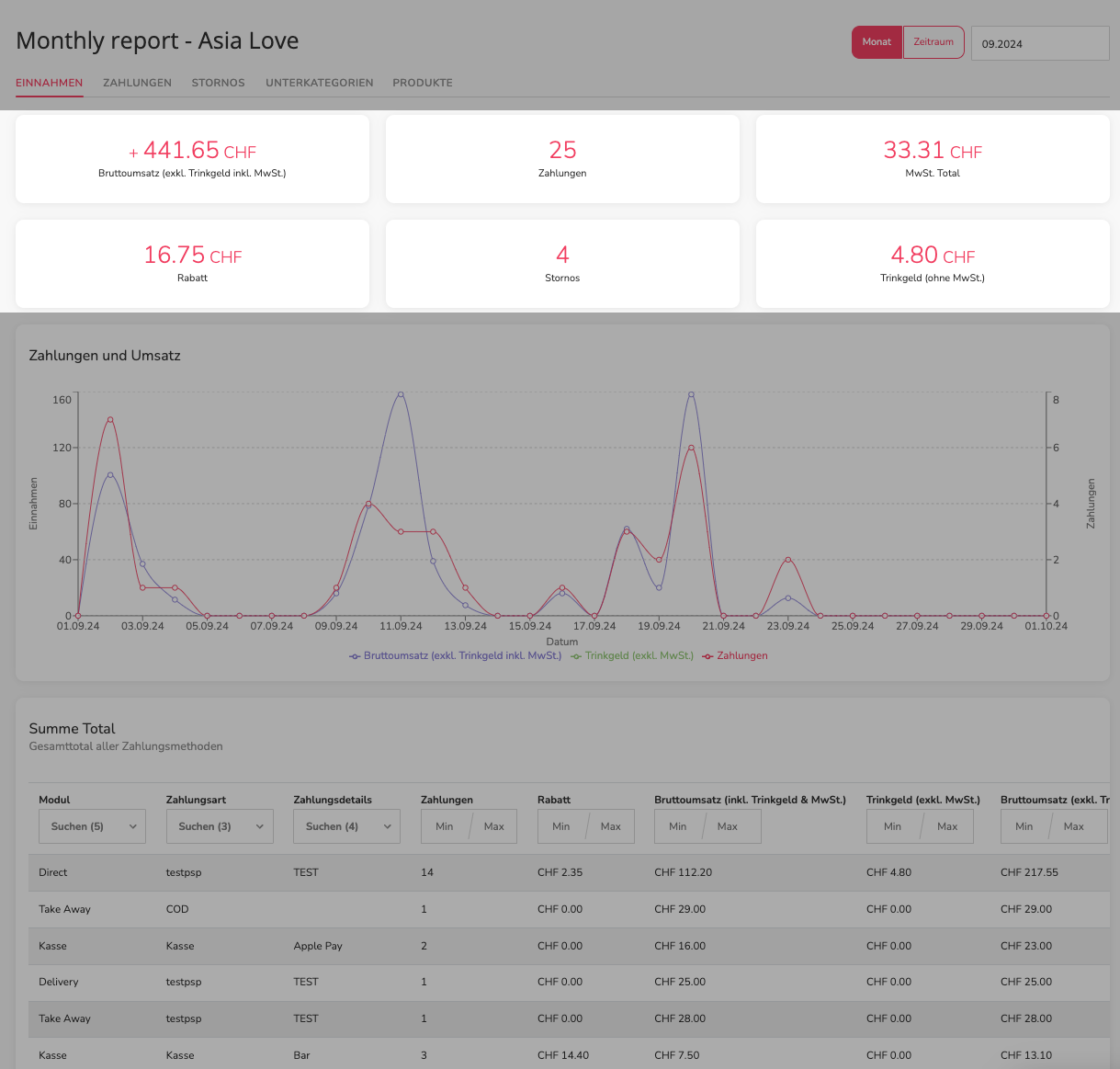The width and height of the screenshot is (1120, 1069).
Task: Click the Trinkgeld Min filter field
Action: (x=892, y=826)
